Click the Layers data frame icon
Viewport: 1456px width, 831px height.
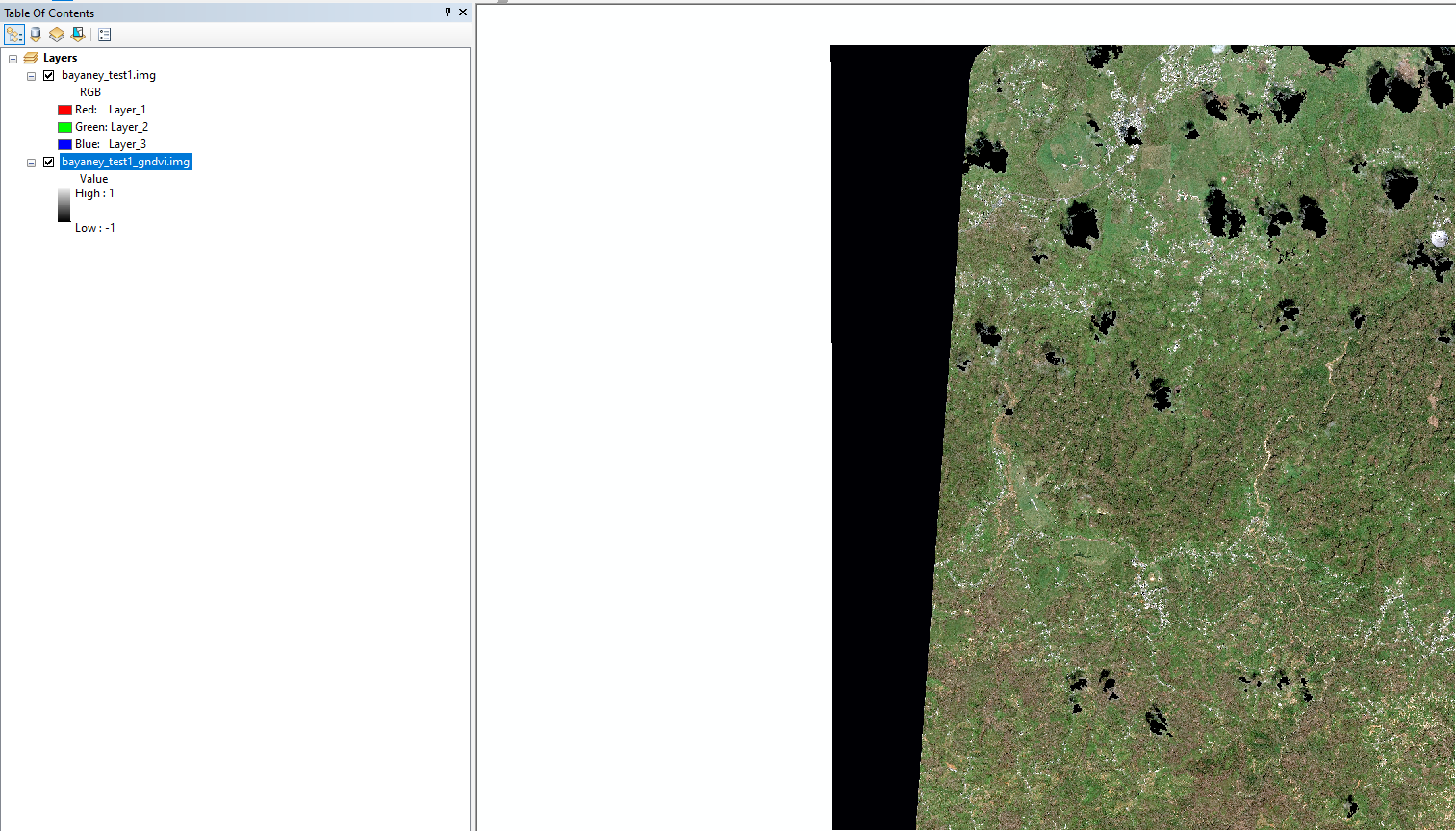[x=31, y=58]
